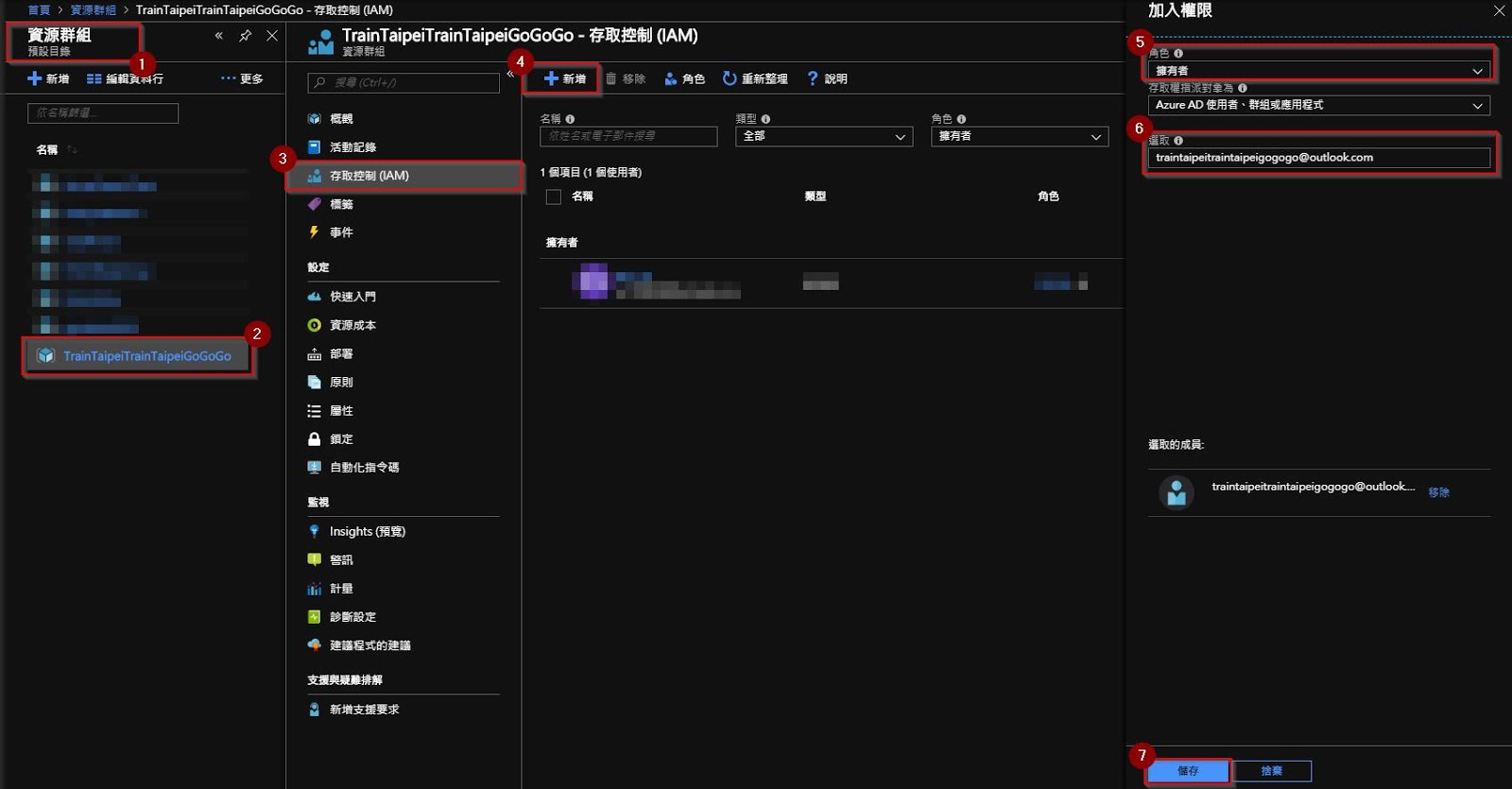1512x789 pixels.
Task: Close the 加入權限 panel
Action: coord(1499,10)
